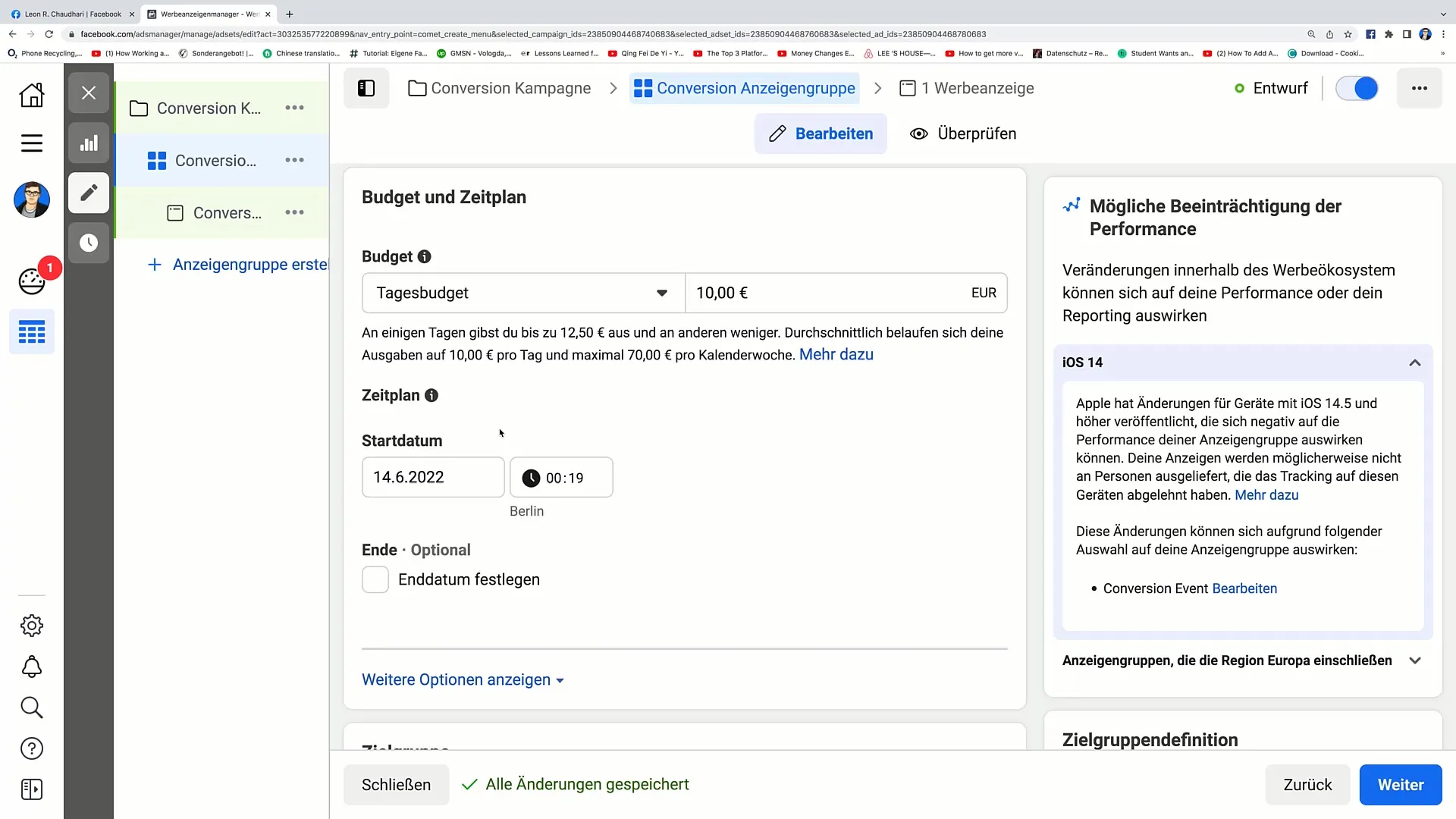
Task: Bookmark the page with the star icon
Action: (1348, 34)
